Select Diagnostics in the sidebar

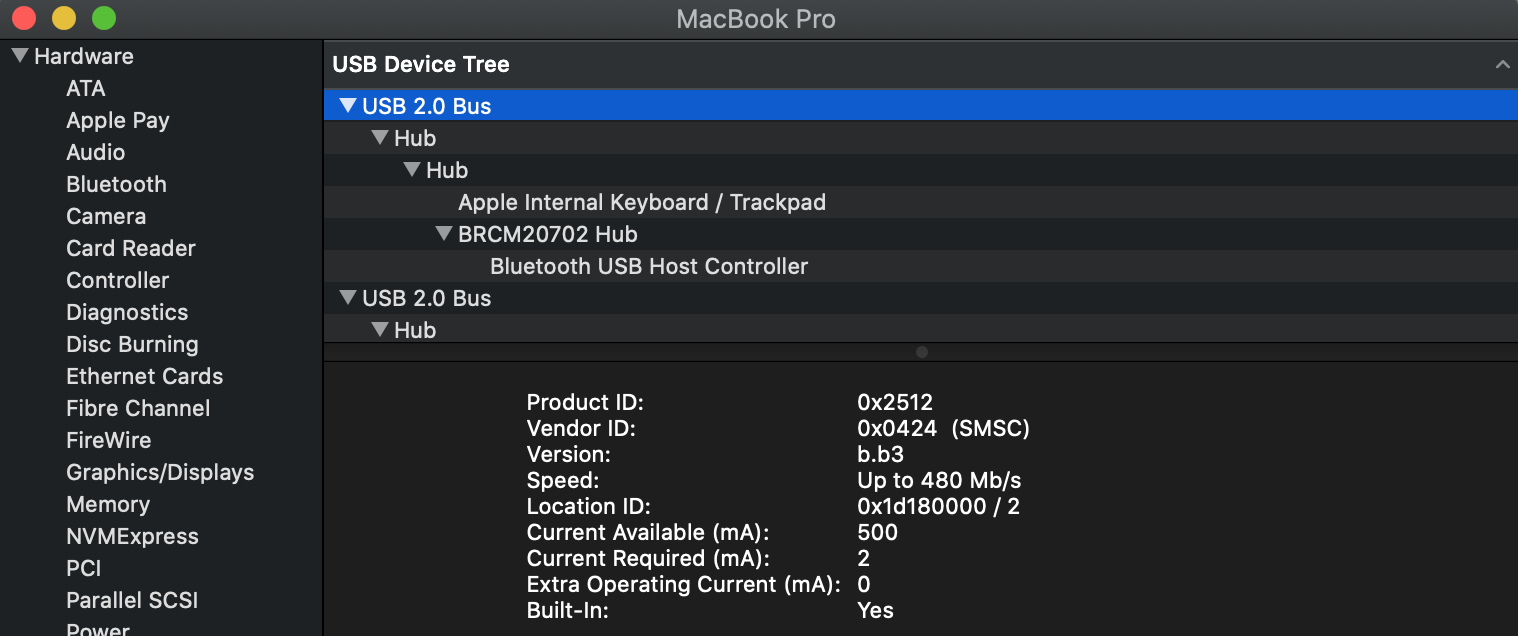click(x=127, y=312)
